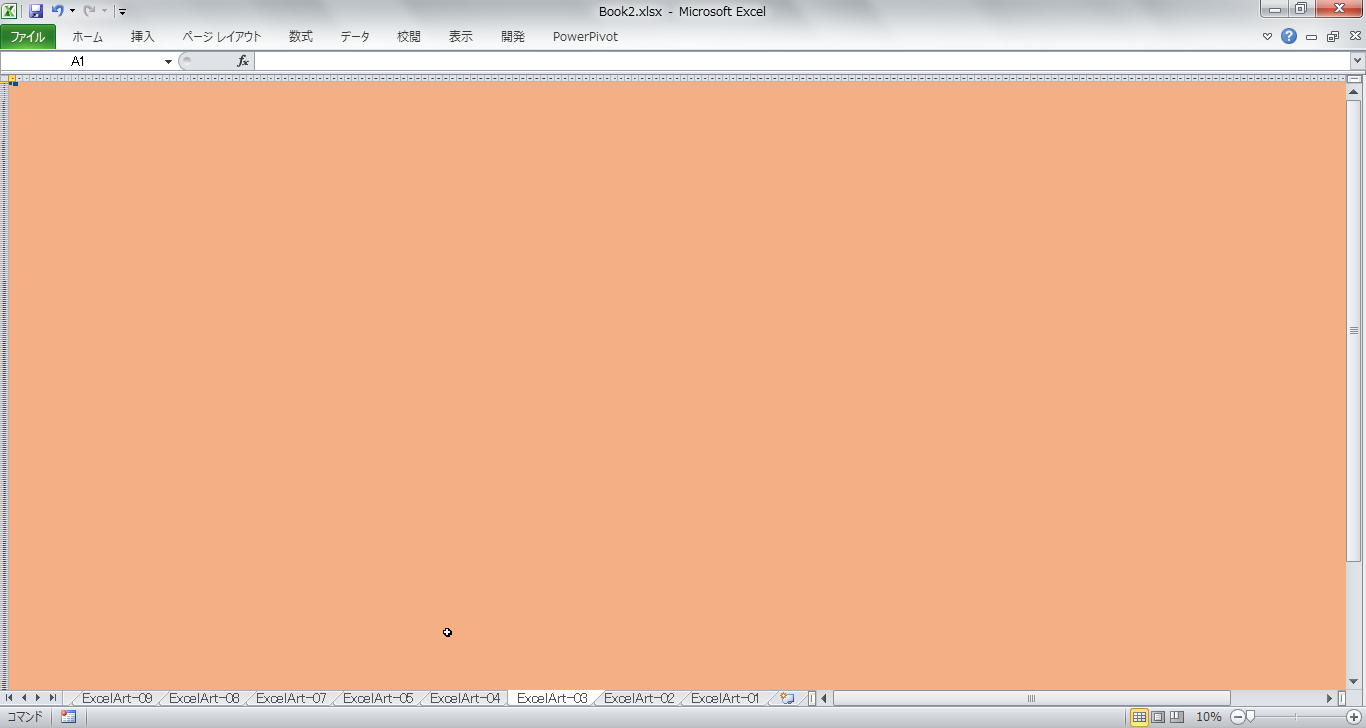Viewport: 1366px width, 728px height.
Task: Open the ページ レイアウト ribbon tab
Action: pyautogui.click(x=222, y=37)
